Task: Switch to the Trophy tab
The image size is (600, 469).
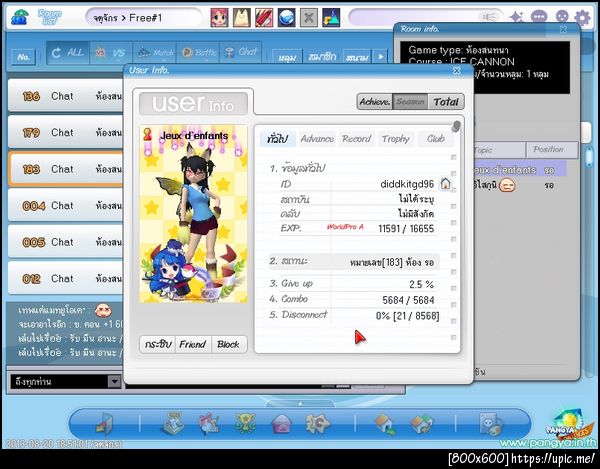Action: (396, 138)
